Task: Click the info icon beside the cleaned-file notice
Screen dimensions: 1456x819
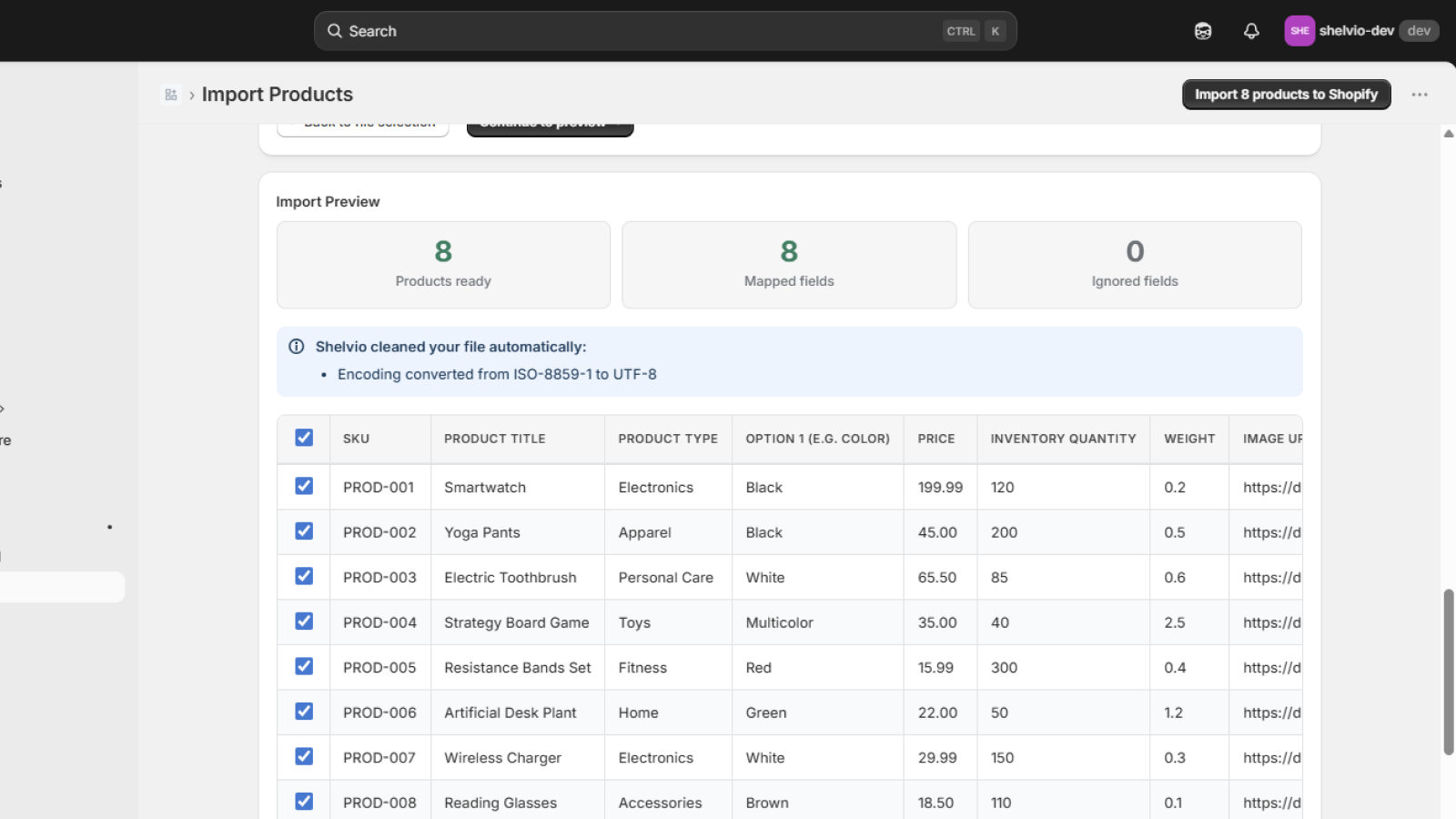Action: (x=297, y=347)
